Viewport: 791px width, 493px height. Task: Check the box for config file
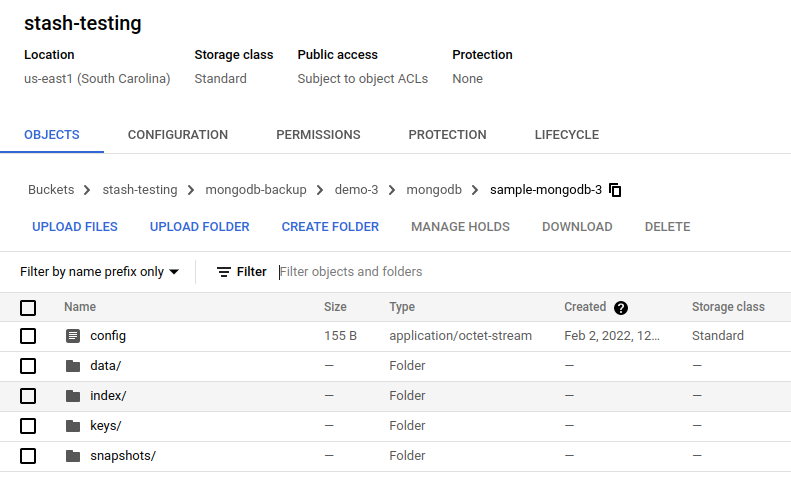click(x=28, y=336)
